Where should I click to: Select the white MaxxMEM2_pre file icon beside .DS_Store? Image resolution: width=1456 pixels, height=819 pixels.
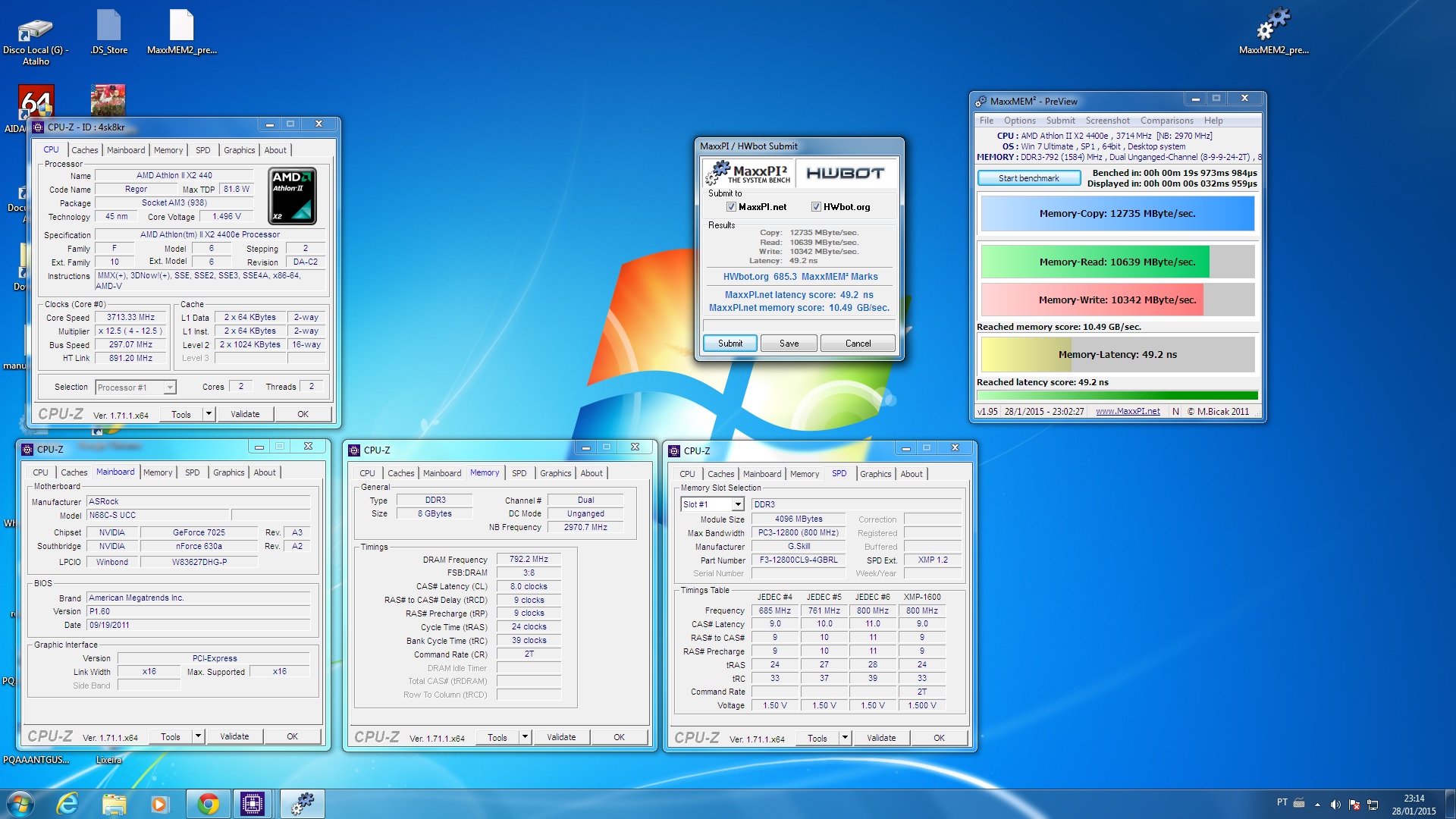[181, 25]
